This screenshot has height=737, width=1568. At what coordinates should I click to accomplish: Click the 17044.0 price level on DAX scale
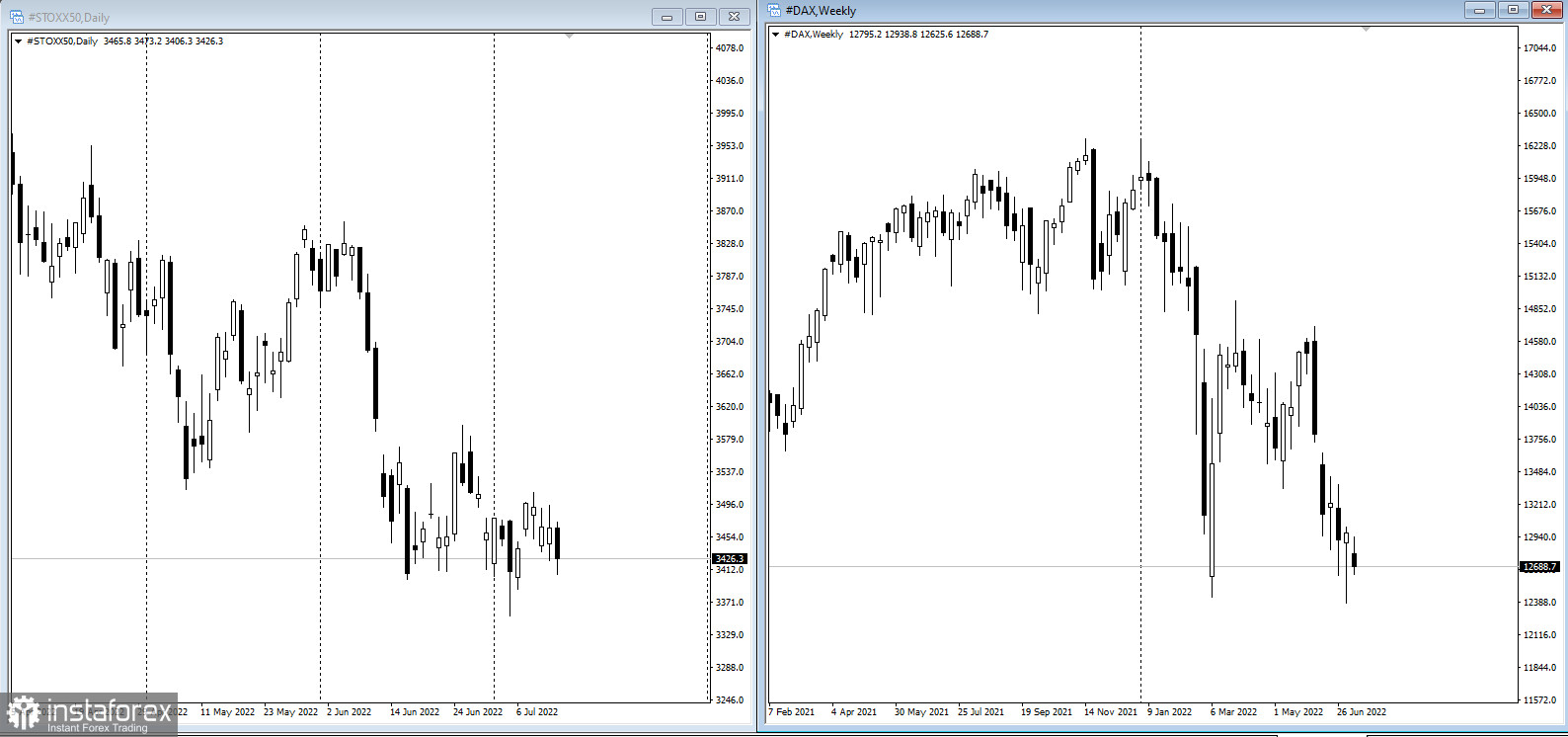[x=1539, y=48]
